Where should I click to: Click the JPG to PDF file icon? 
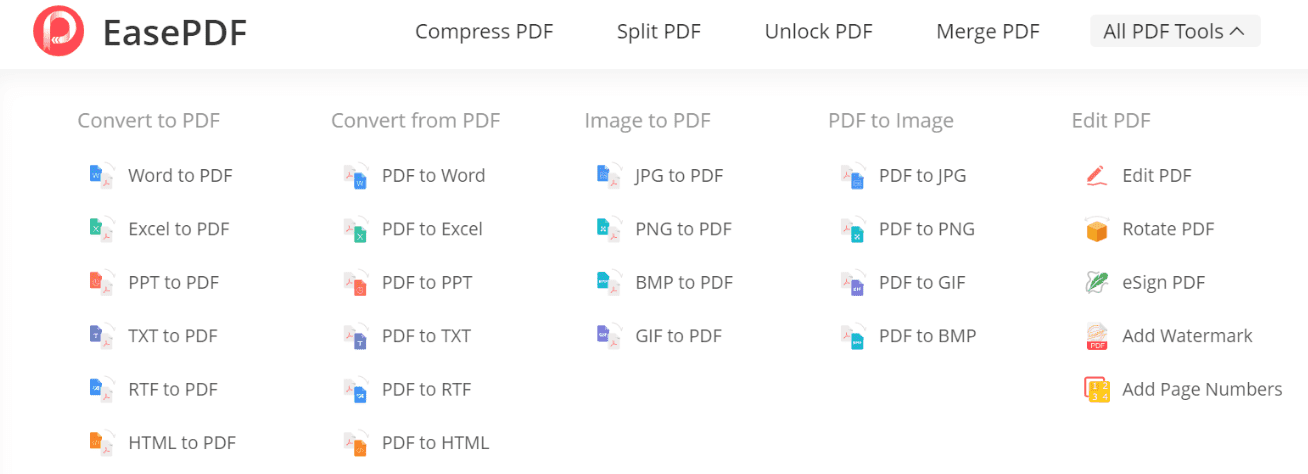608,176
